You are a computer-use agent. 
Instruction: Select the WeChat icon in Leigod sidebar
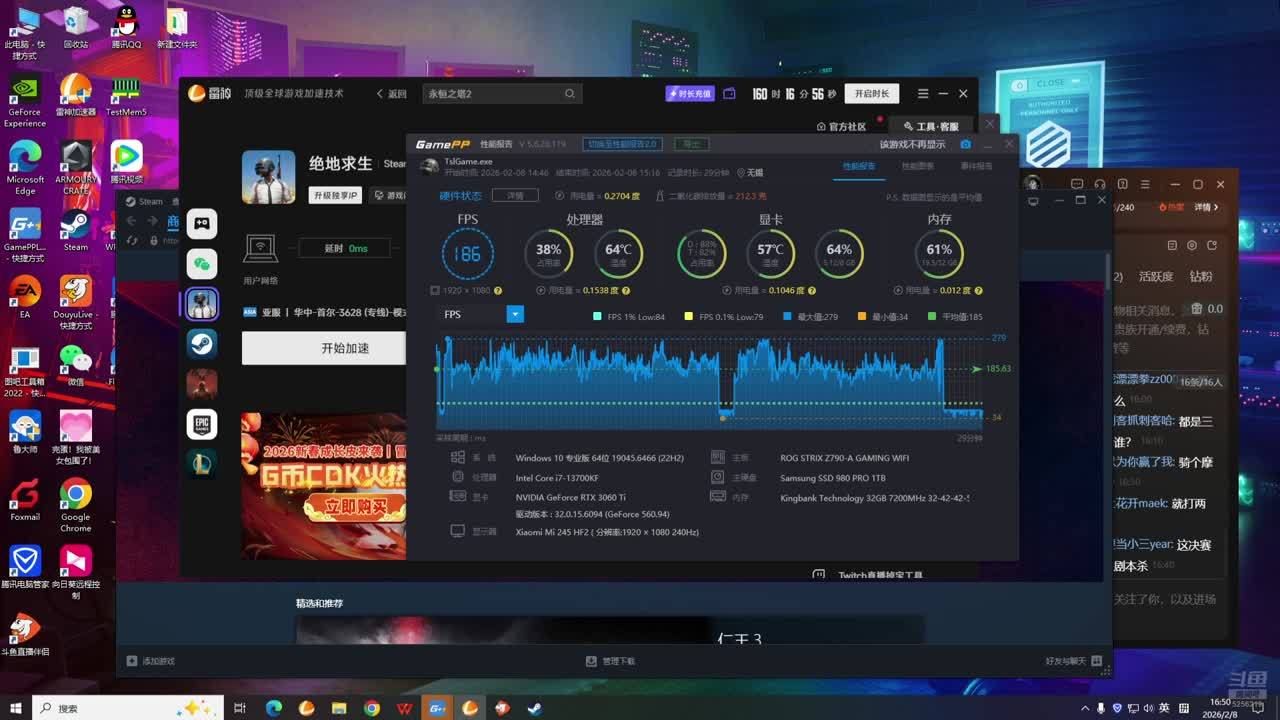point(201,264)
